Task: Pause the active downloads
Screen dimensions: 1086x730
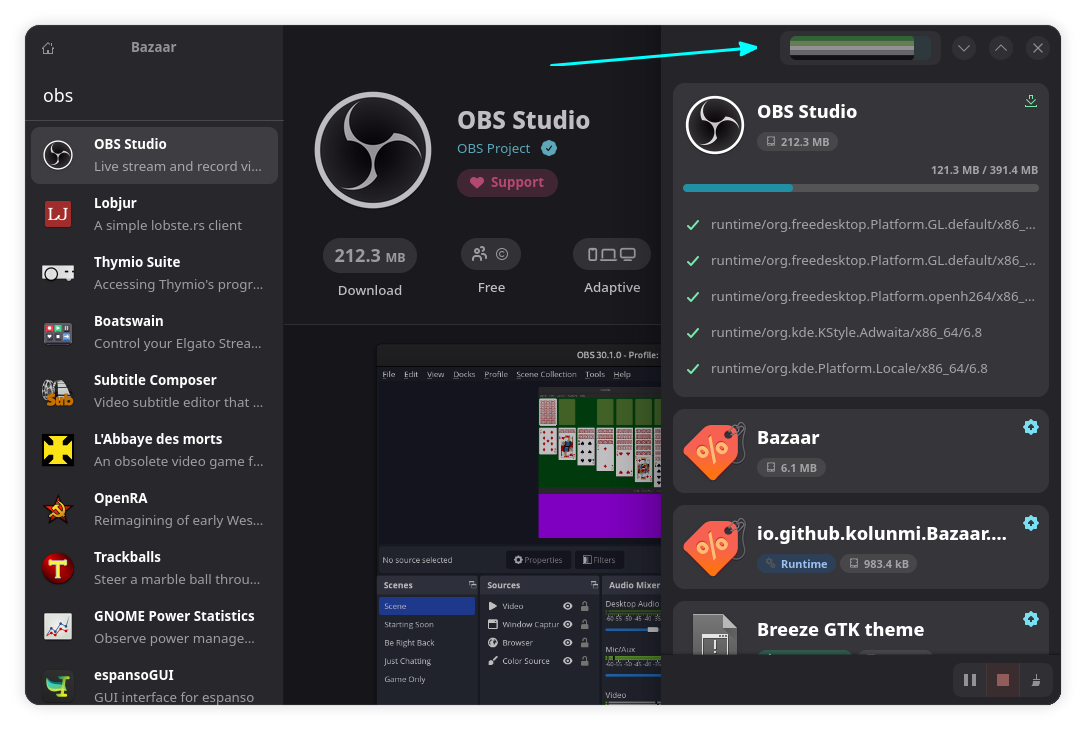Action: pos(969,679)
